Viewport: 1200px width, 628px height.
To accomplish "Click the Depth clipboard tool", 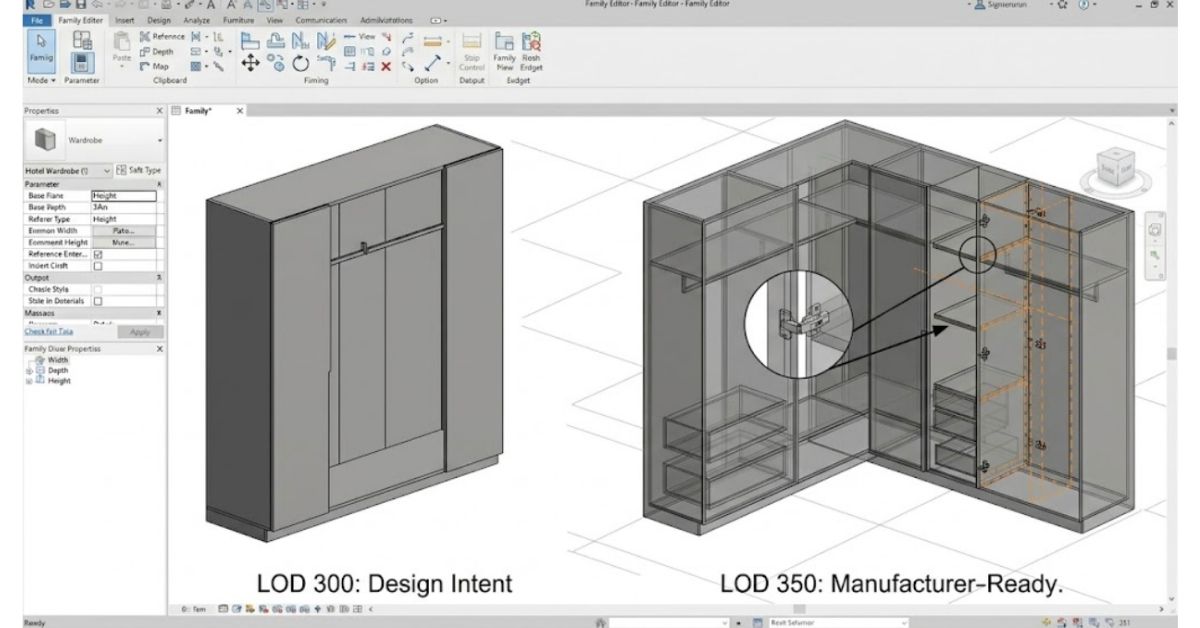I will (x=157, y=52).
